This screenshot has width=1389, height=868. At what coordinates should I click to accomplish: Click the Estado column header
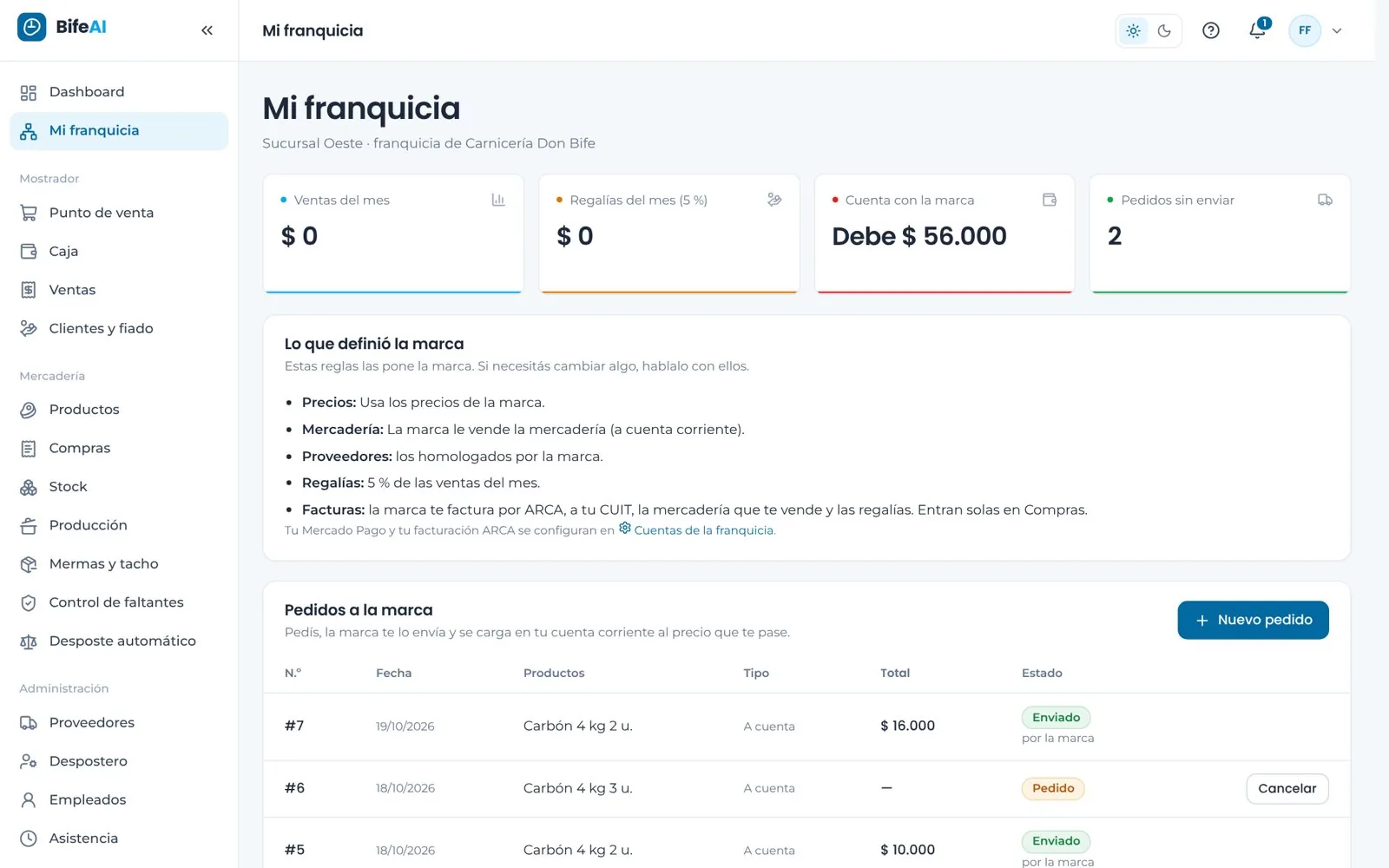1042,673
